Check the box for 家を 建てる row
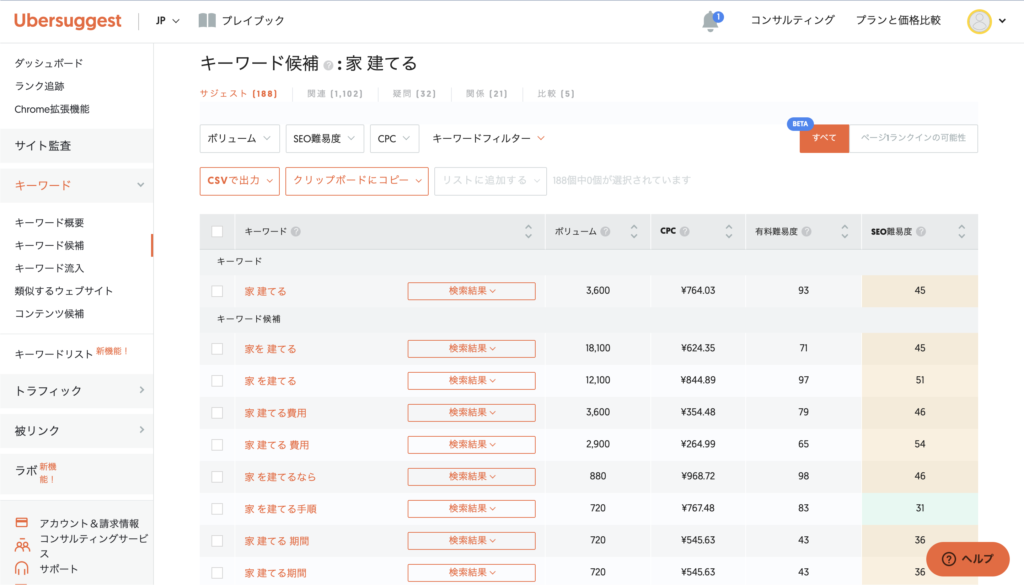This screenshot has width=1024, height=585. click(217, 349)
